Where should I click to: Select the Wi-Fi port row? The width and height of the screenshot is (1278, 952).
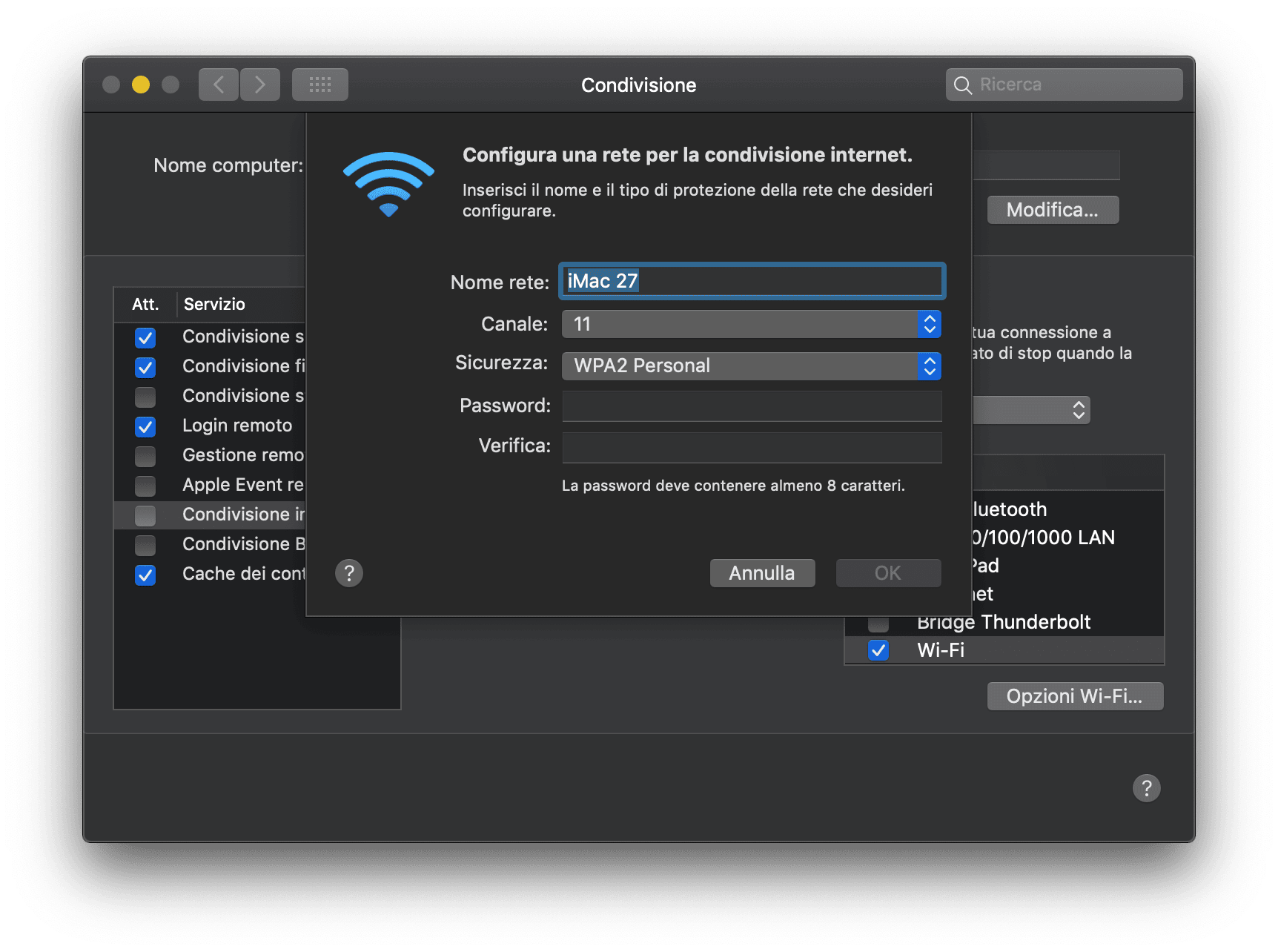(x=1004, y=650)
